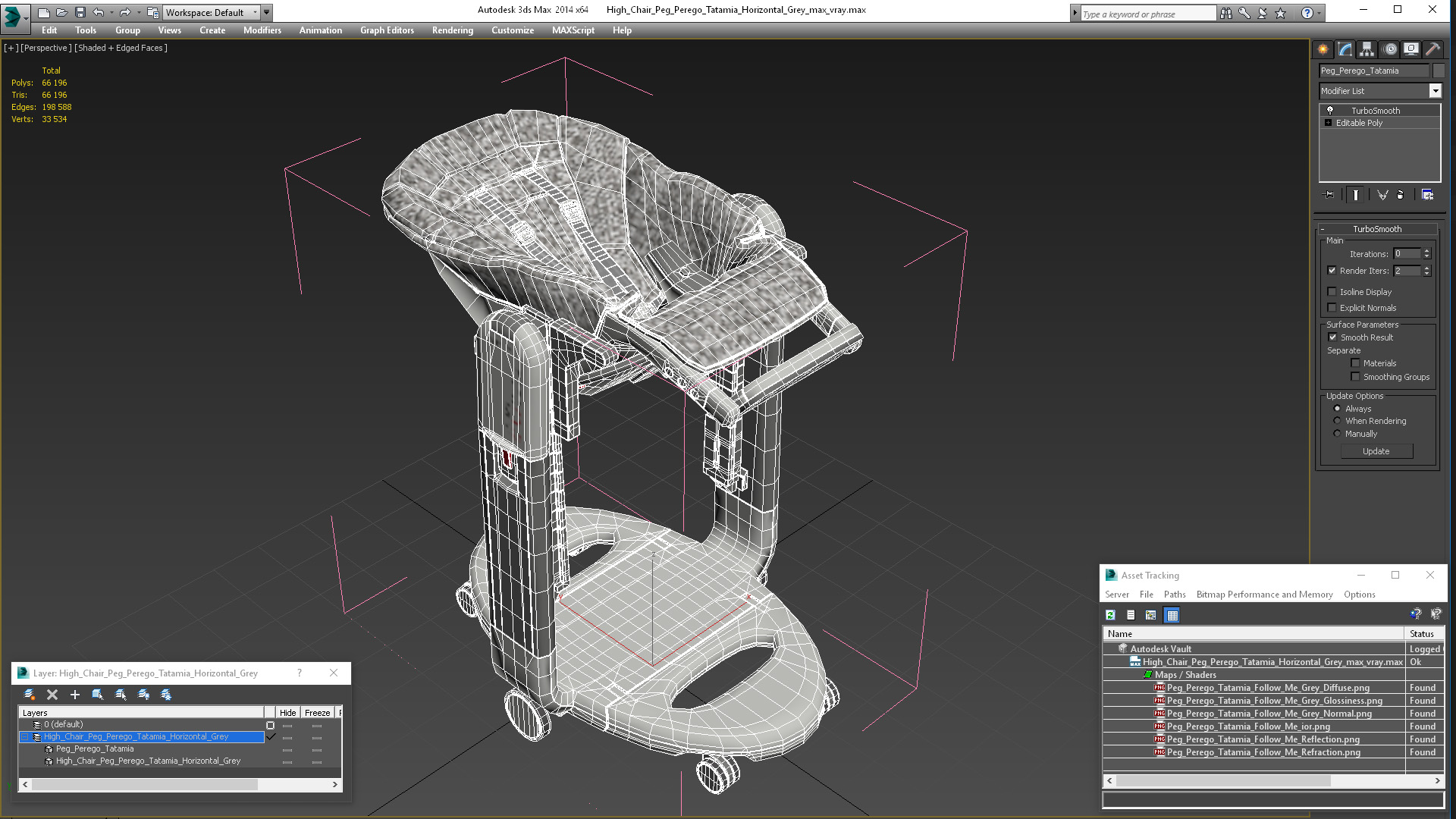Viewport: 1456px width, 819px height.
Task: Click Status Log icon in Asset Tracking
Action: (x=1131, y=615)
